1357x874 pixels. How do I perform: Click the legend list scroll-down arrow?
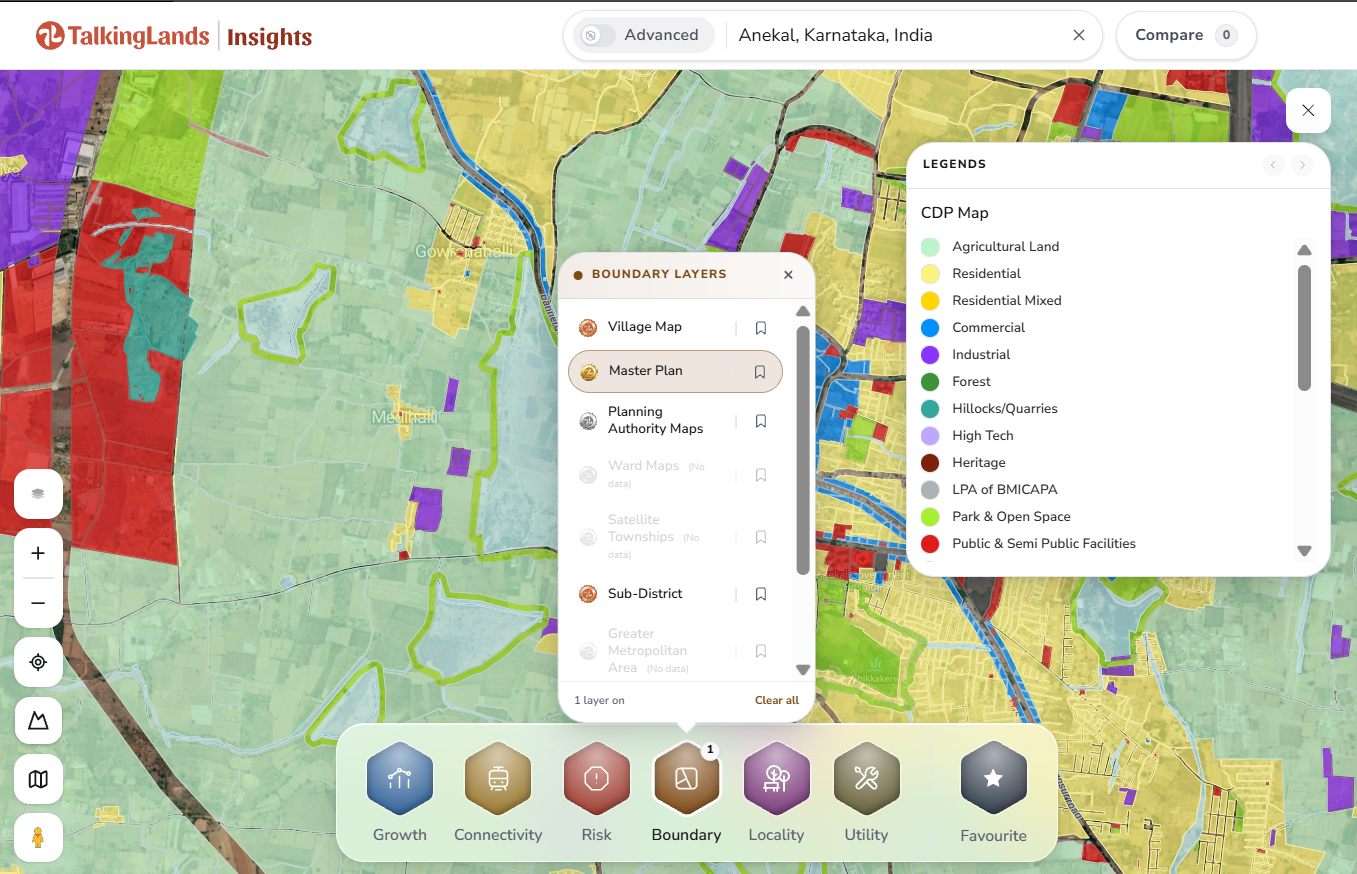(1304, 551)
